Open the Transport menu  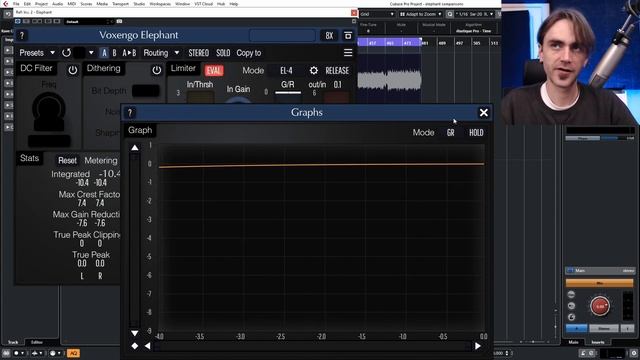click(120, 4)
